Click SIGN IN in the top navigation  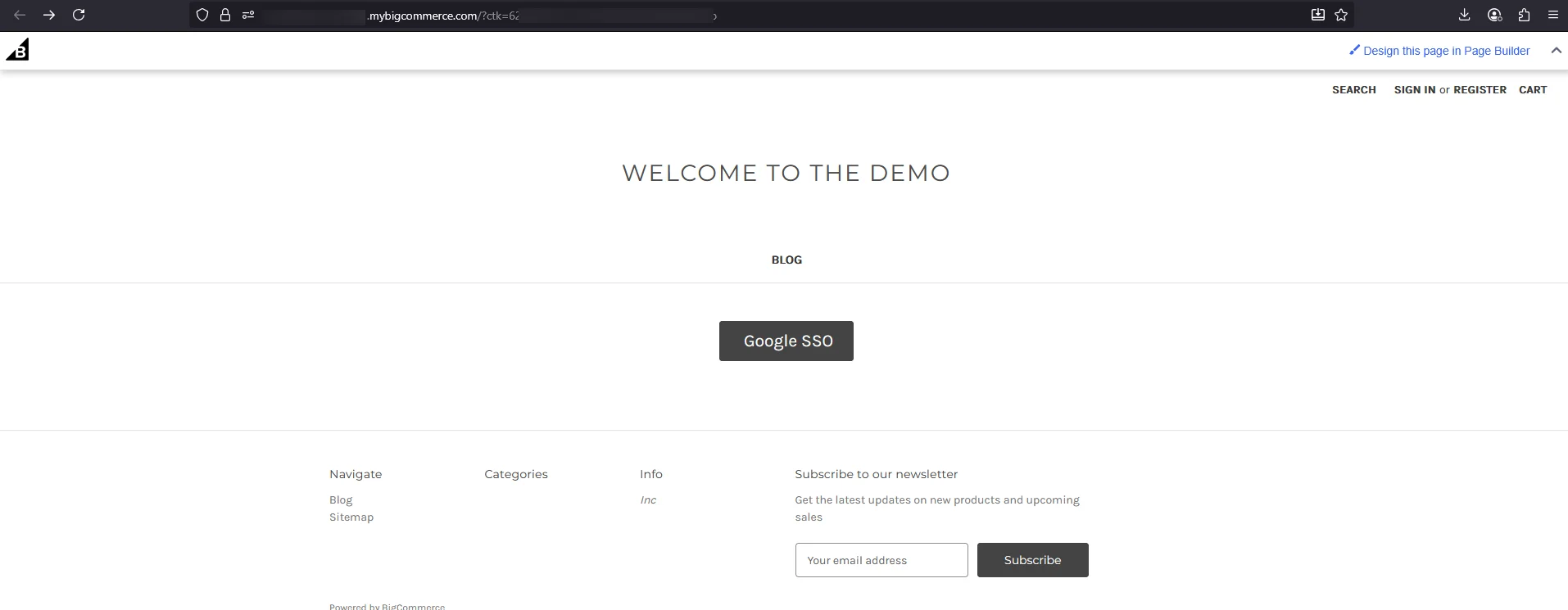pyautogui.click(x=1415, y=90)
